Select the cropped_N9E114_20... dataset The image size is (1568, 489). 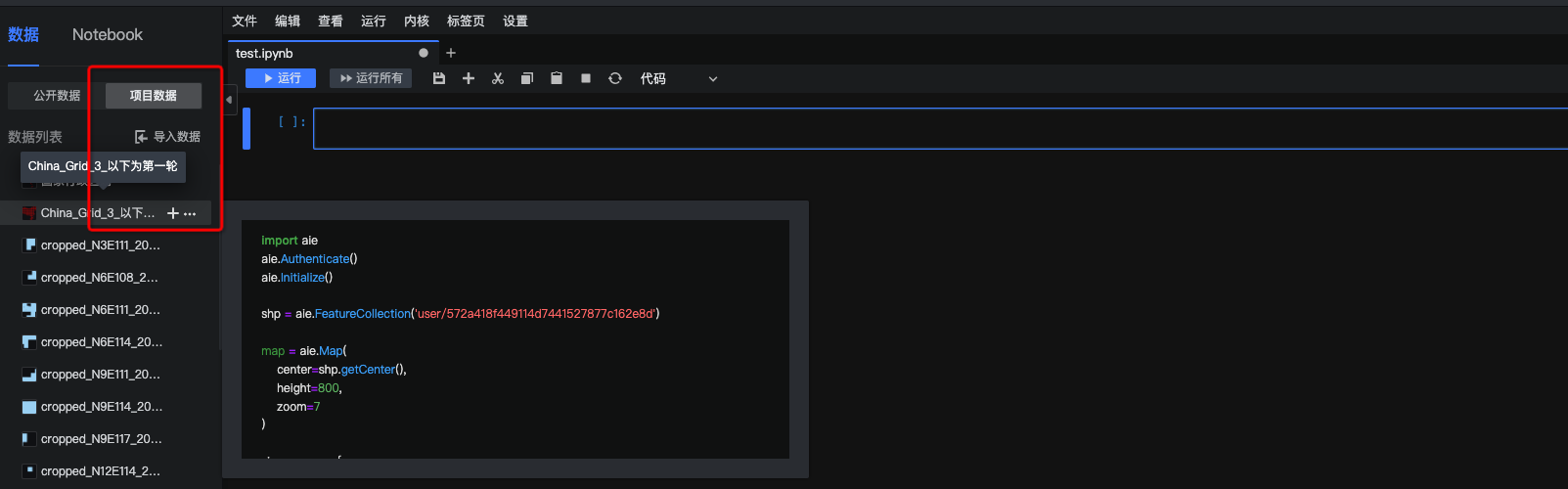pyautogui.click(x=102, y=407)
